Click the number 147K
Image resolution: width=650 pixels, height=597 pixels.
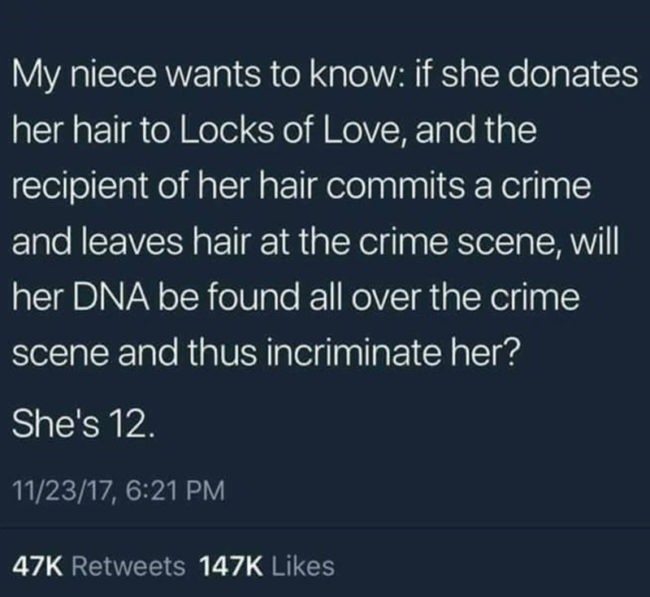coord(231,566)
